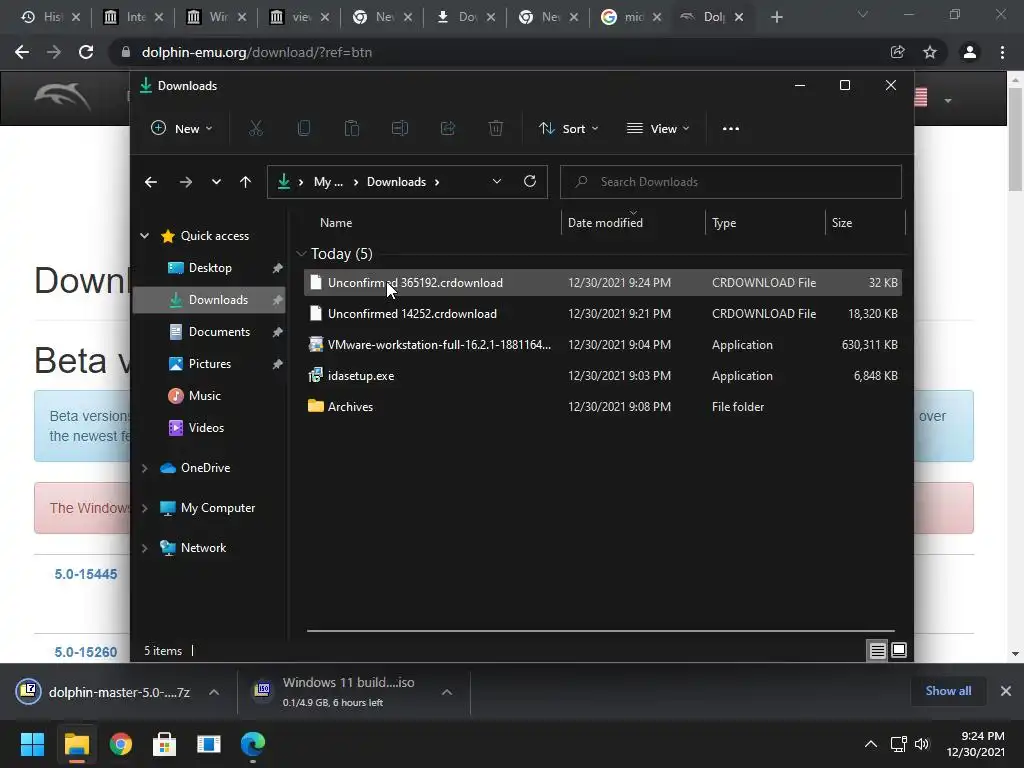1024x768 pixels.
Task: Open the New item dropdown
Action: pos(182,129)
